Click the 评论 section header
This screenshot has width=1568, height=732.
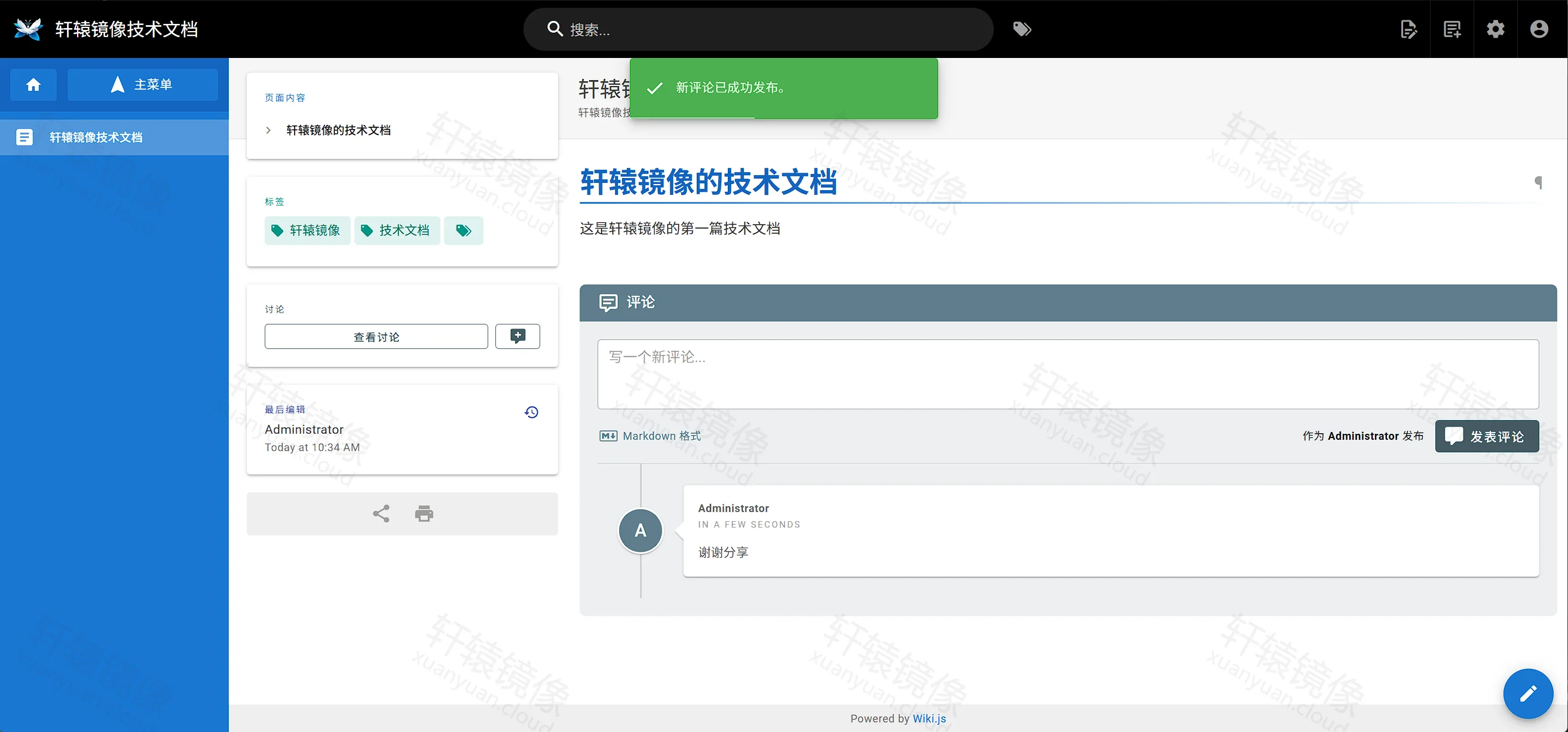tap(1068, 302)
